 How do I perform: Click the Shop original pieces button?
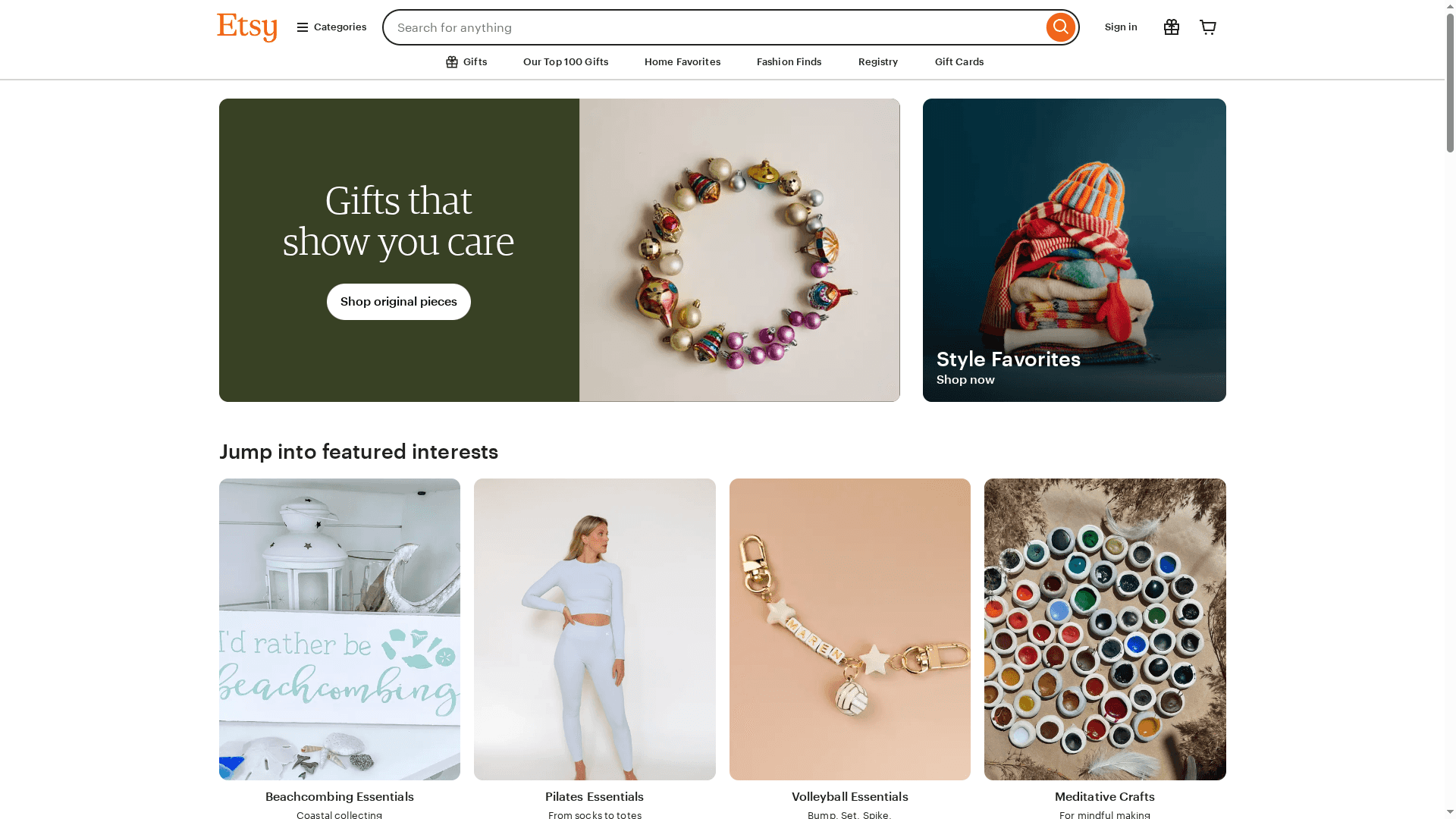tap(398, 301)
